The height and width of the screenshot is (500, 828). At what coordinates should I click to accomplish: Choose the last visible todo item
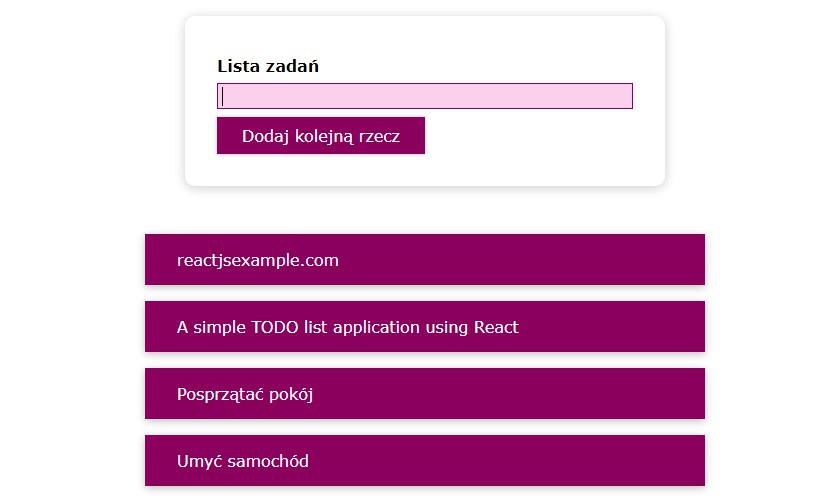click(x=424, y=461)
